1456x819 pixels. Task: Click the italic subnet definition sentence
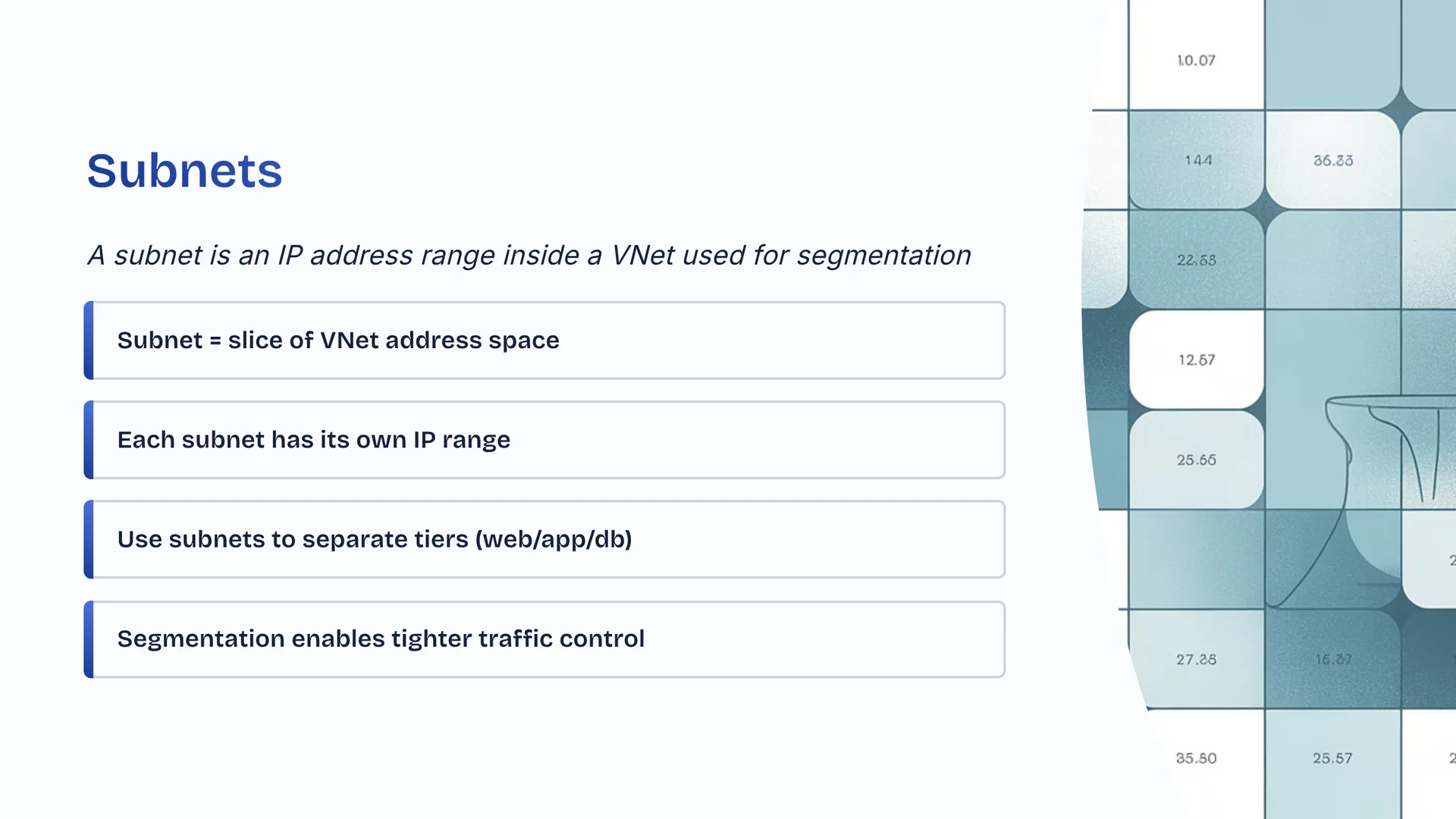(x=529, y=256)
